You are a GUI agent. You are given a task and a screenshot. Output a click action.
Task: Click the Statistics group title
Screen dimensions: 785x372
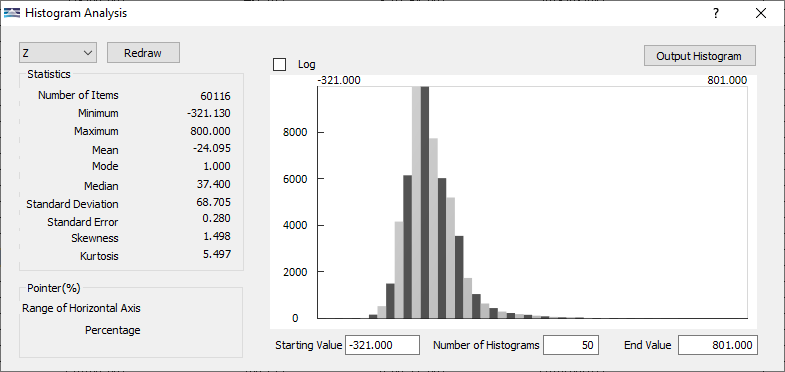click(49, 74)
